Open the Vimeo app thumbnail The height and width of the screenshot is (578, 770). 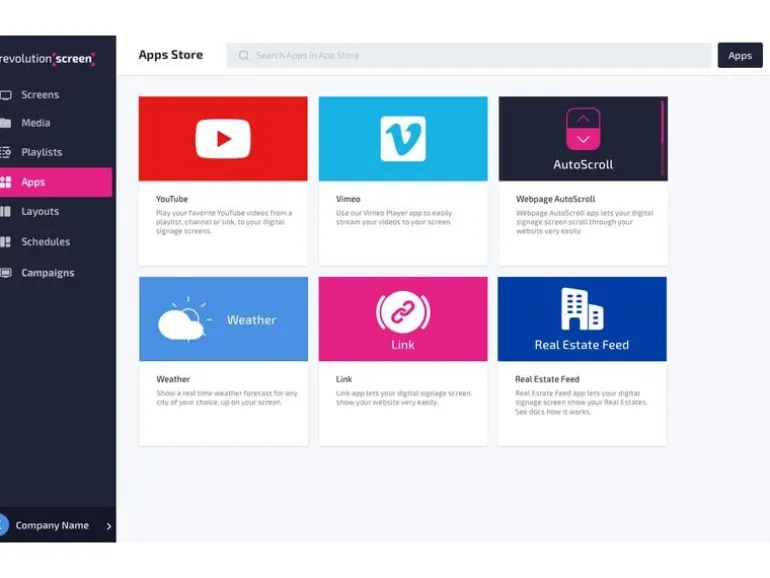[403, 138]
